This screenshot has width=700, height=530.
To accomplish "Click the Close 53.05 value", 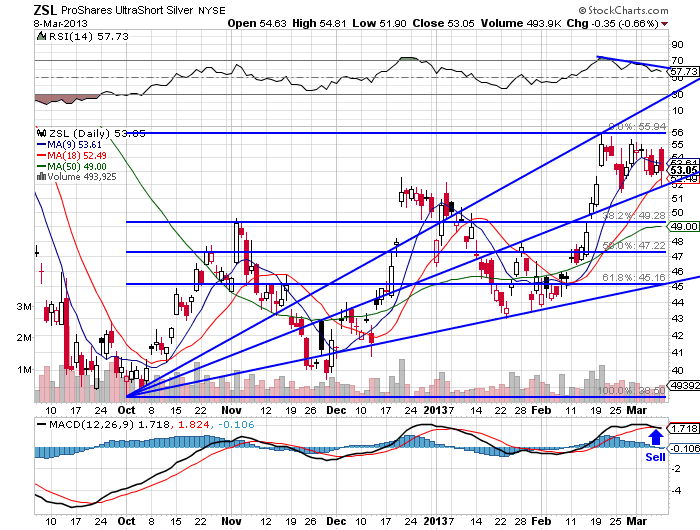I will (x=443, y=23).
